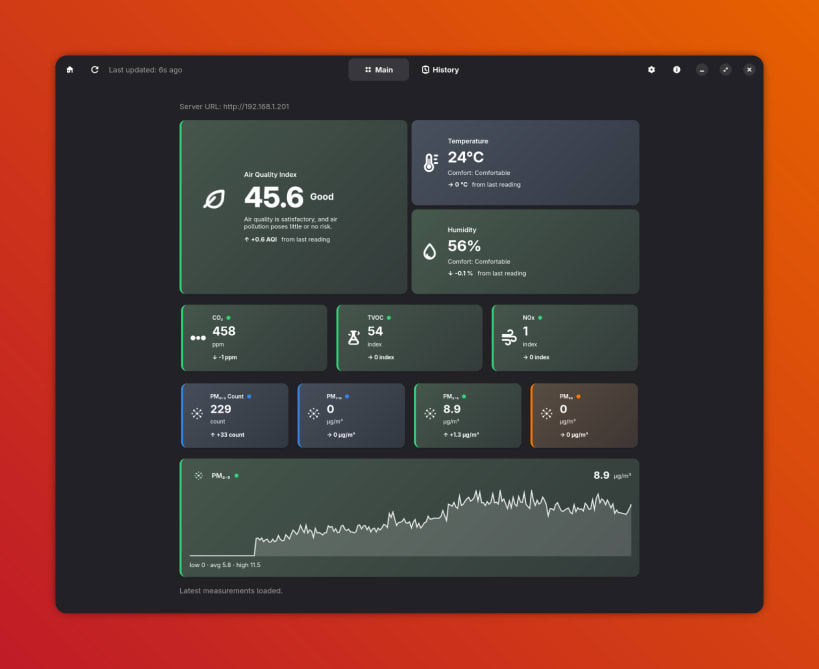Screen dimensions: 819x669
Task: Click the 229 particle count value
Action: click(x=220, y=409)
